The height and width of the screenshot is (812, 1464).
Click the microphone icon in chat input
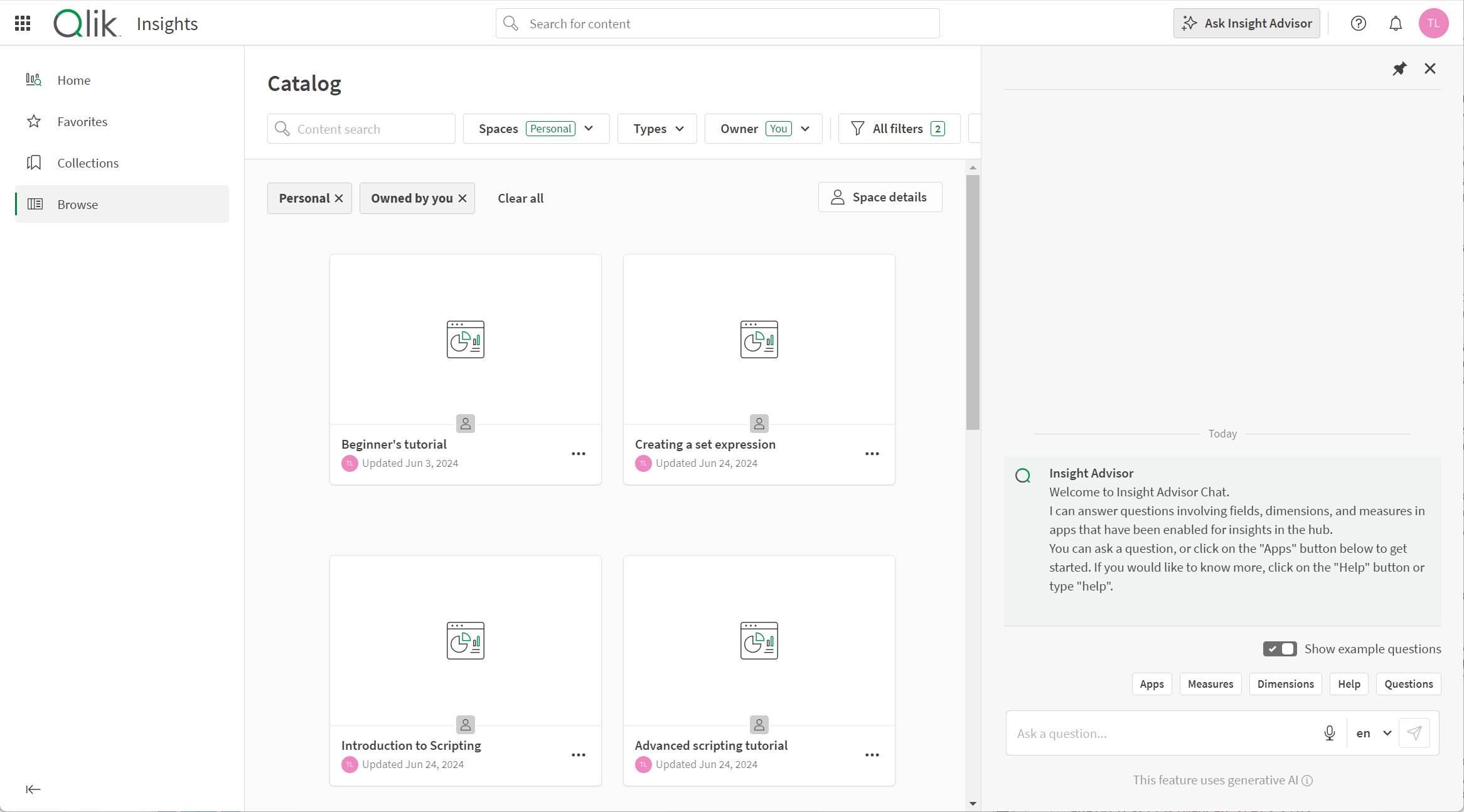1330,733
